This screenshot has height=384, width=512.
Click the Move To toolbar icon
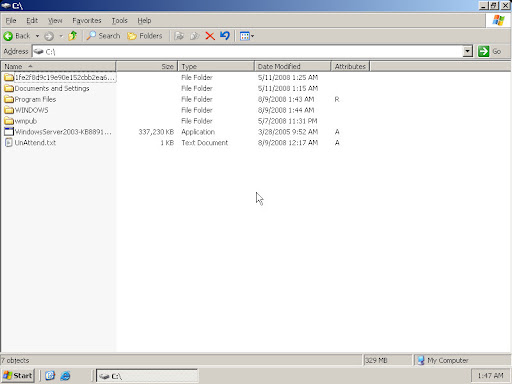tap(179, 36)
